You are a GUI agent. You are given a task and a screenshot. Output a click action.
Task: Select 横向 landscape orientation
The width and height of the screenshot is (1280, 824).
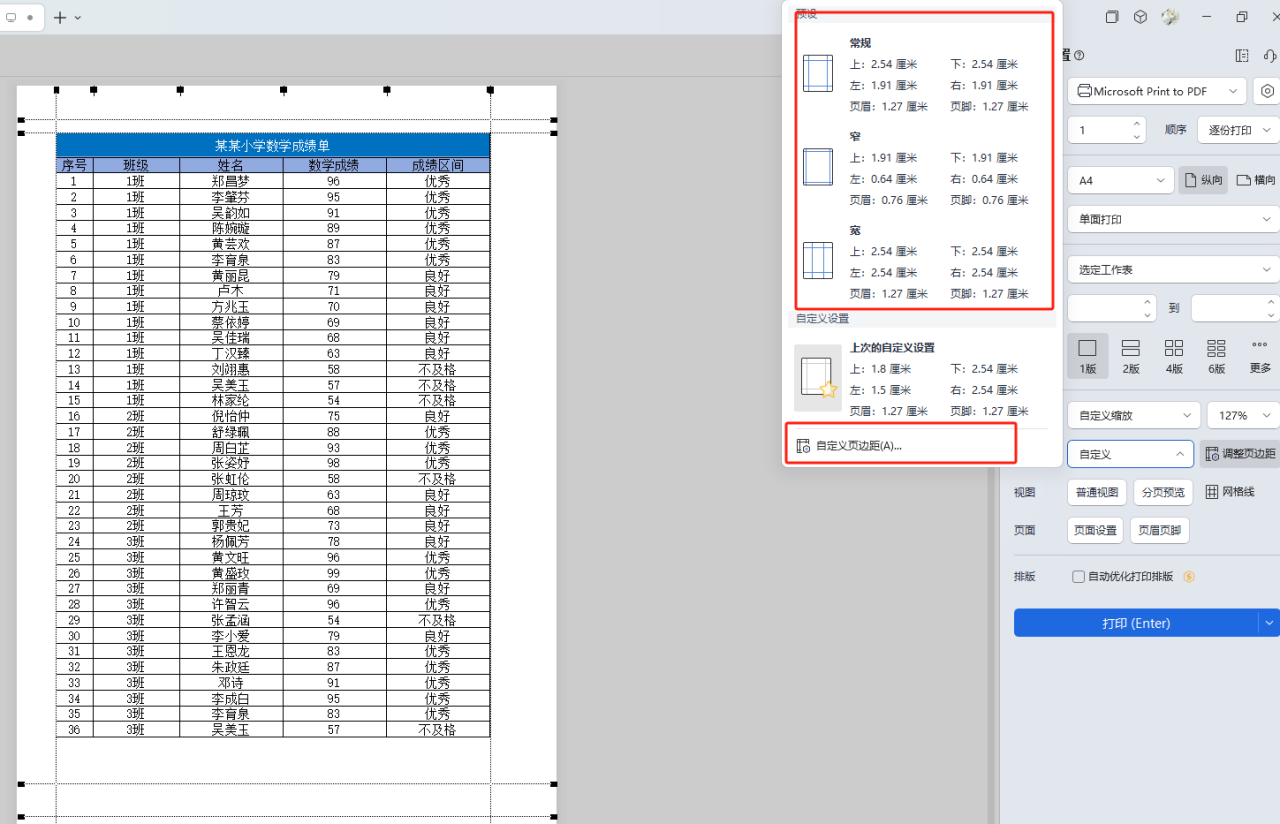[1256, 180]
